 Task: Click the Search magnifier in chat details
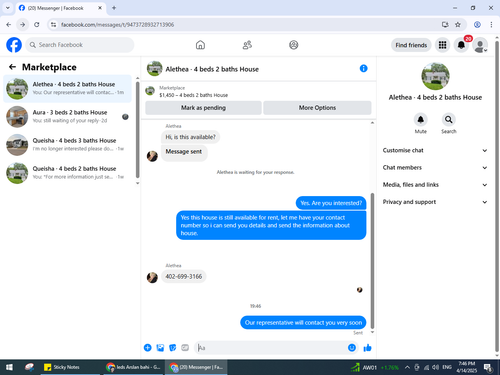point(449,119)
